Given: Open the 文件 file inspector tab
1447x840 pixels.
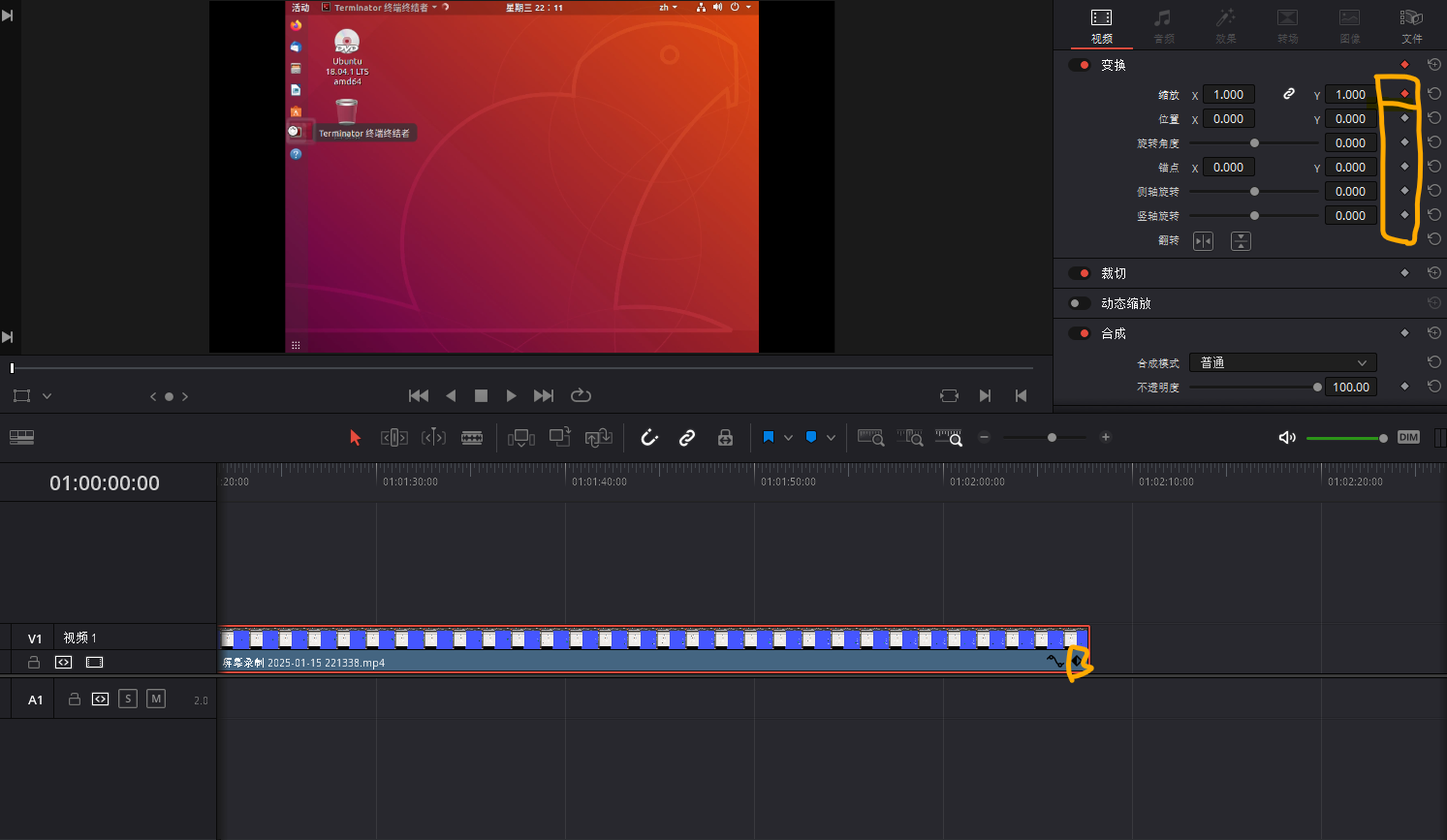Looking at the screenshot, I should (1412, 26).
